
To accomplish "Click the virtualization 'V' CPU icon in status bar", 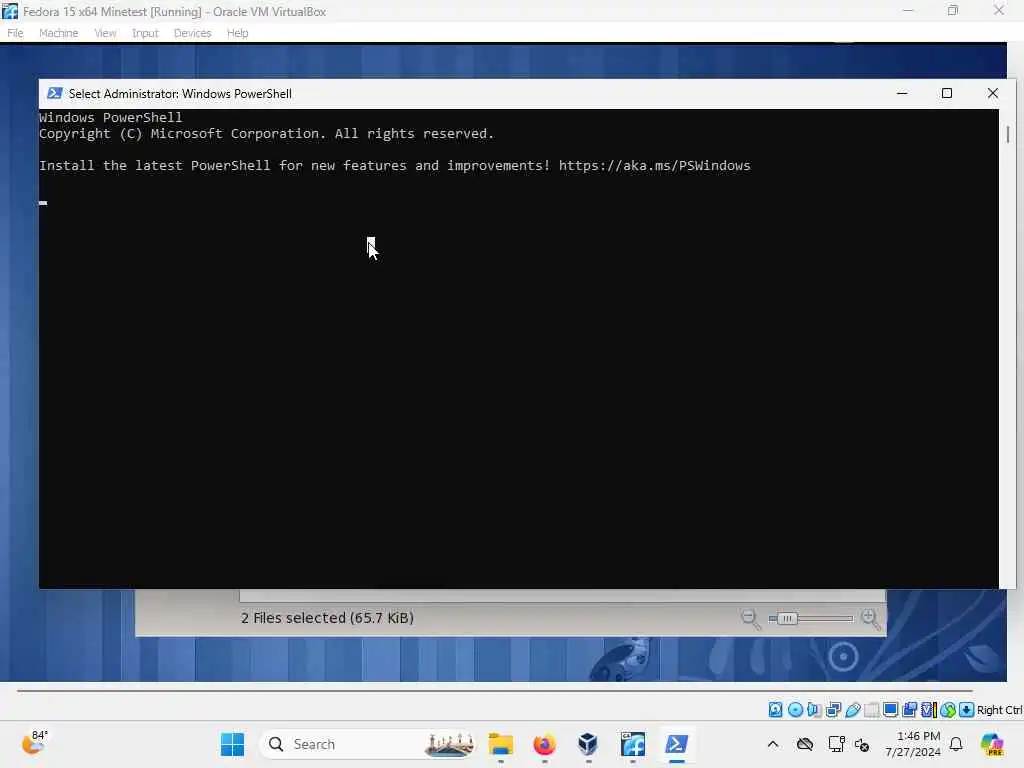I will 929,710.
